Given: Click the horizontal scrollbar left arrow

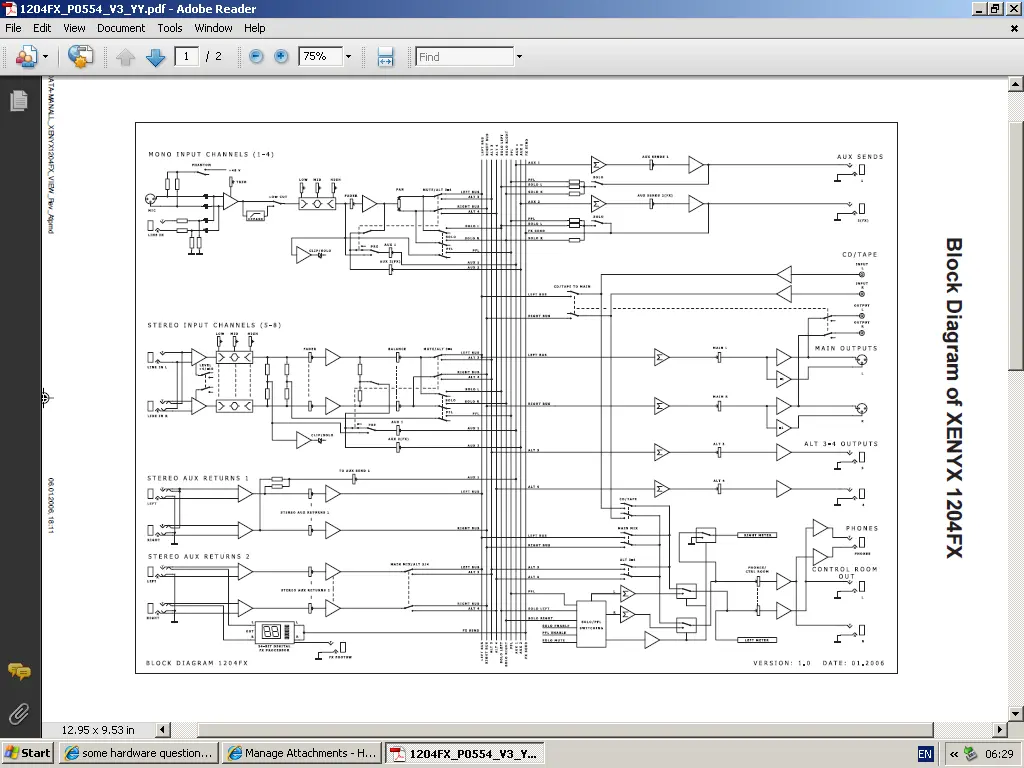Looking at the screenshot, I should pos(163,729).
